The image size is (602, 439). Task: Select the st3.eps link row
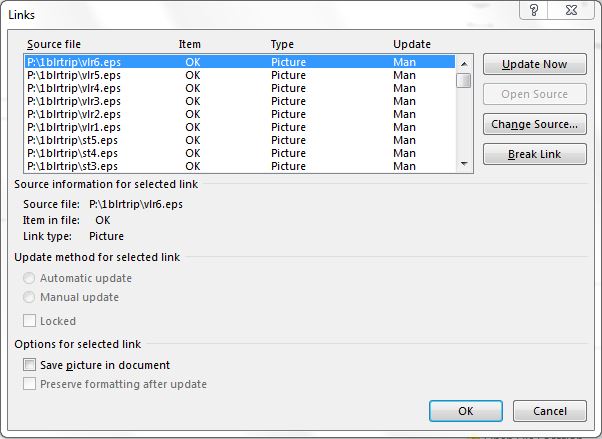click(240, 166)
